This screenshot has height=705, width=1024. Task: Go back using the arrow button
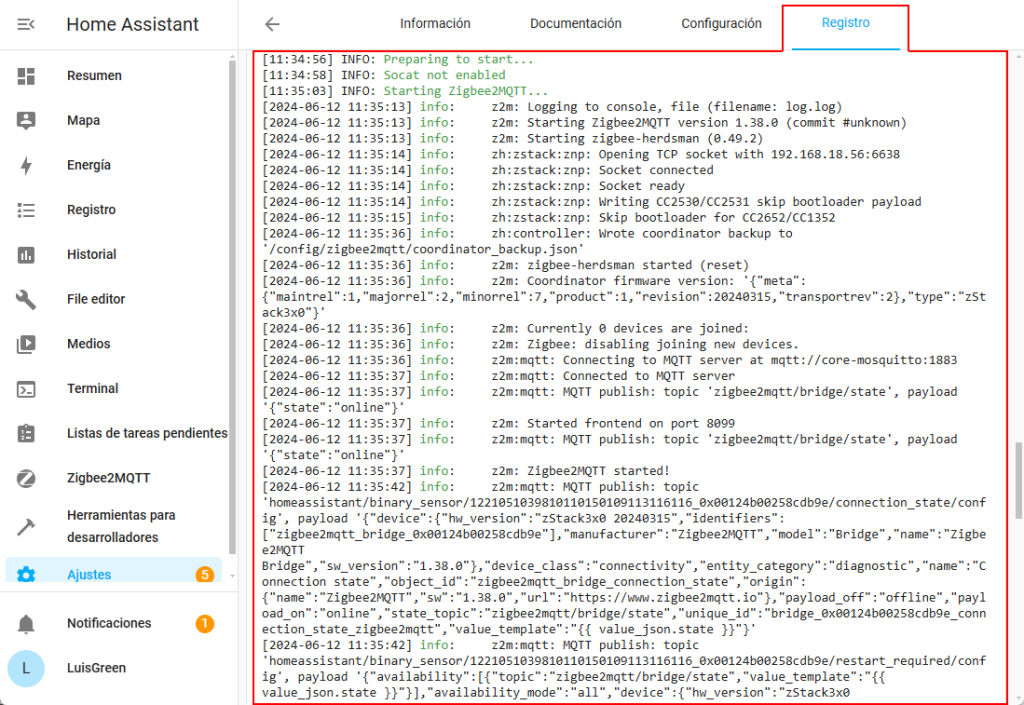tap(271, 25)
